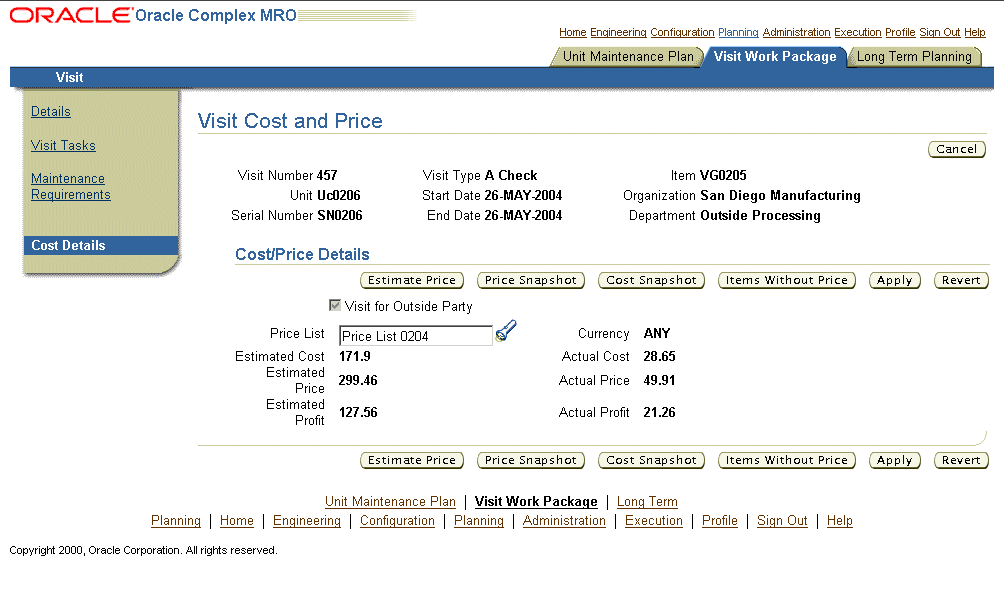The height and width of the screenshot is (598, 1004).
Task: Select the Visit subtab in blue bar
Action: [x=69, y=77]
